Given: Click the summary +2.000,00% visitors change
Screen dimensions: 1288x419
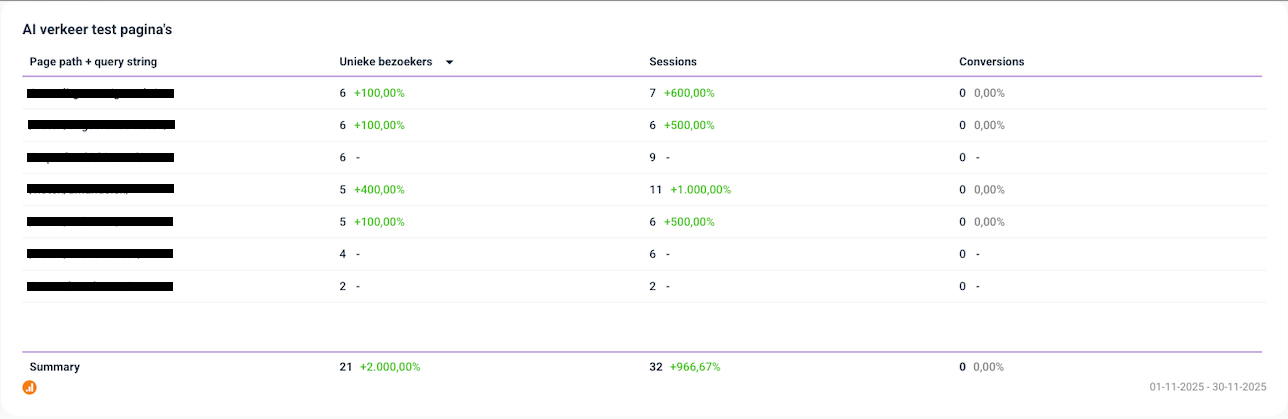Looking at the screenshot, I should [x=390, y=367].
